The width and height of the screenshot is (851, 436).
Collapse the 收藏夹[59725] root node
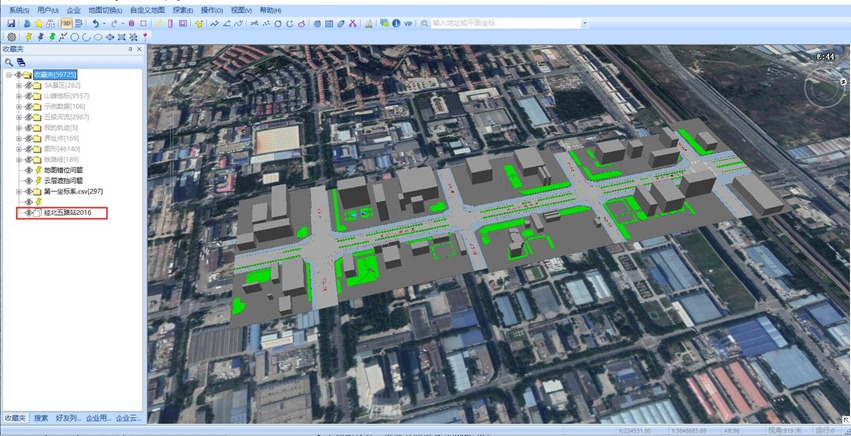(8, 74)
